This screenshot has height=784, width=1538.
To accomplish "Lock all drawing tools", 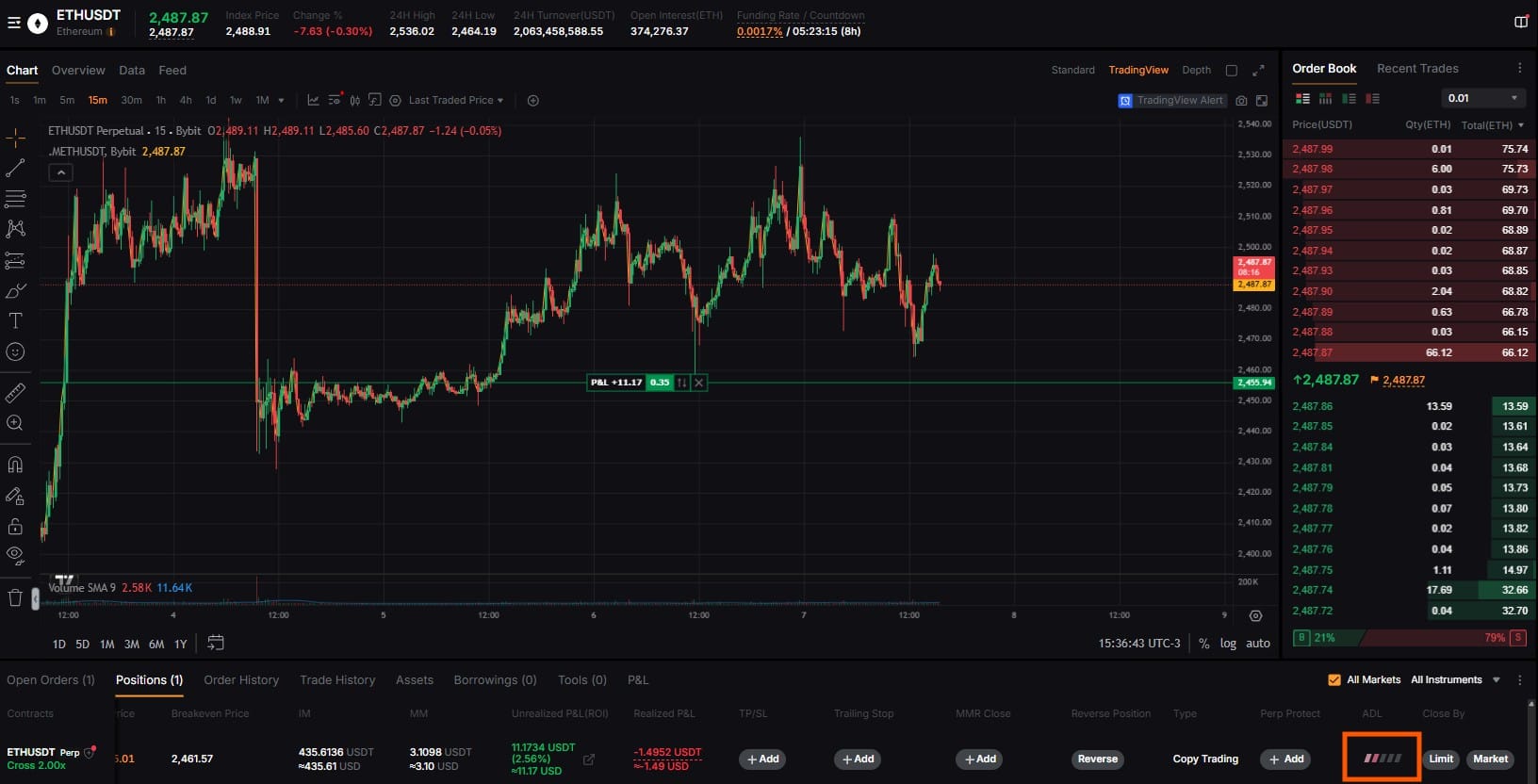I will click(x=15, y=526).
